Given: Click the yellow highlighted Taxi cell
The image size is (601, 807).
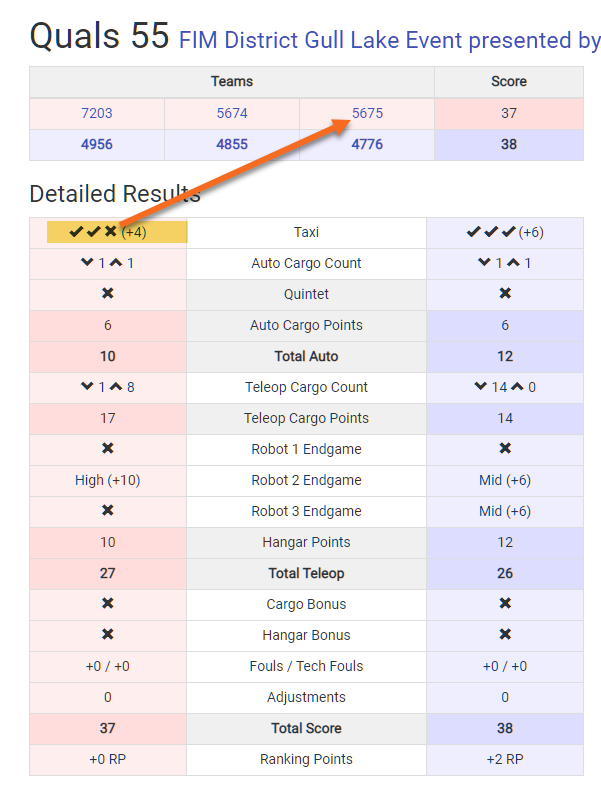Looking at the screenshot, I should [x=117, y=232].
